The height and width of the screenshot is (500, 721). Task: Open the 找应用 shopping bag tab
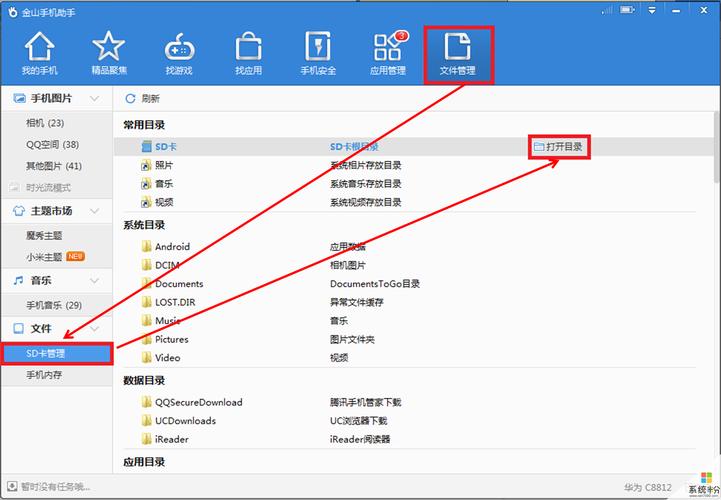pyautogui.click(x=248, y=53)
